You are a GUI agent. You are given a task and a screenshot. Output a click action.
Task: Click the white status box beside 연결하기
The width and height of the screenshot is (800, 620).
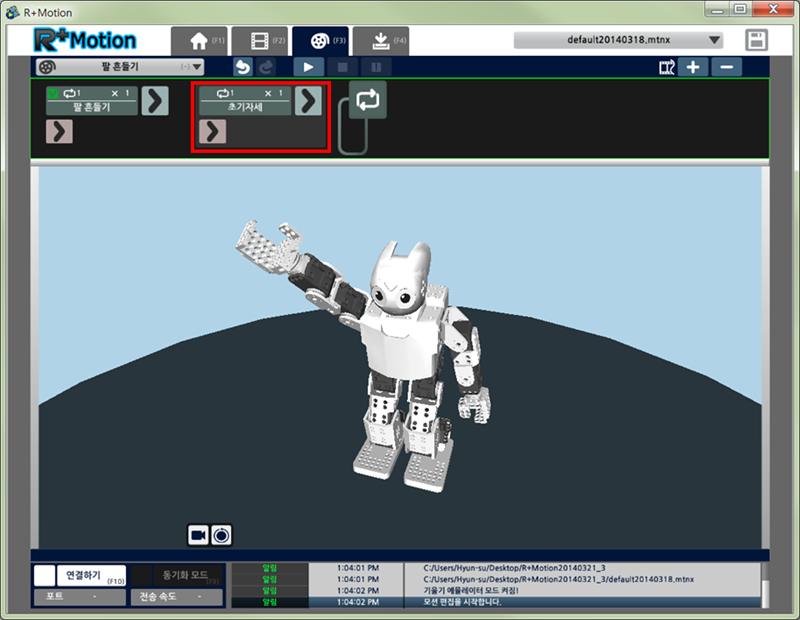pos(44,576)
